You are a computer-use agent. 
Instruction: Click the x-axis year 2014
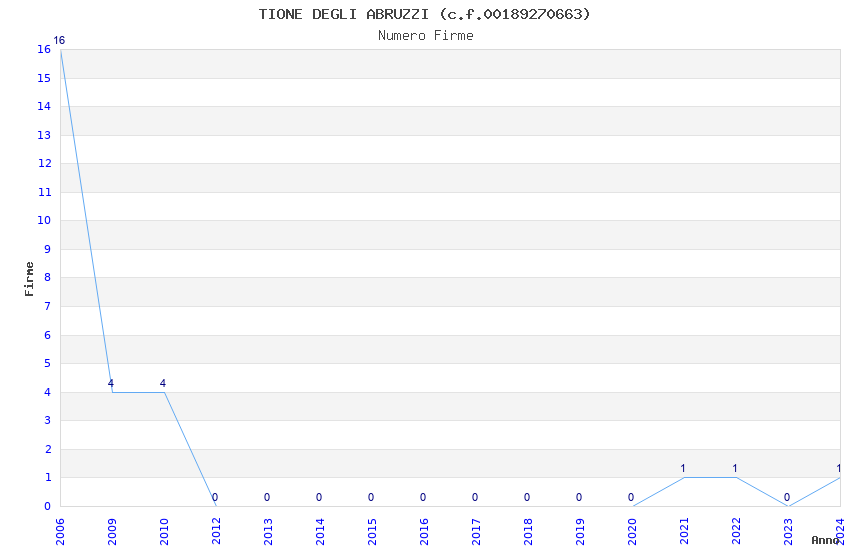tap(320, 531)
